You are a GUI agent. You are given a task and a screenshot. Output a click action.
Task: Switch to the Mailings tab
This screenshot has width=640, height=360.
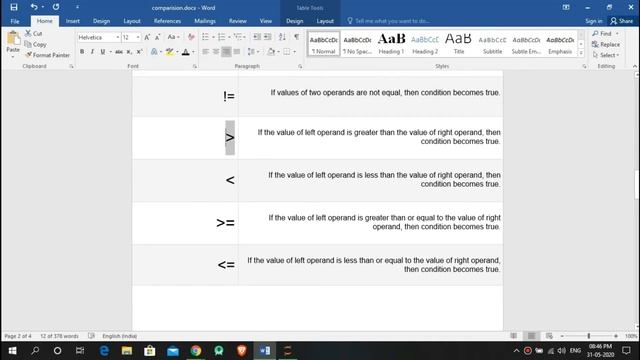(x=204, y=21)
